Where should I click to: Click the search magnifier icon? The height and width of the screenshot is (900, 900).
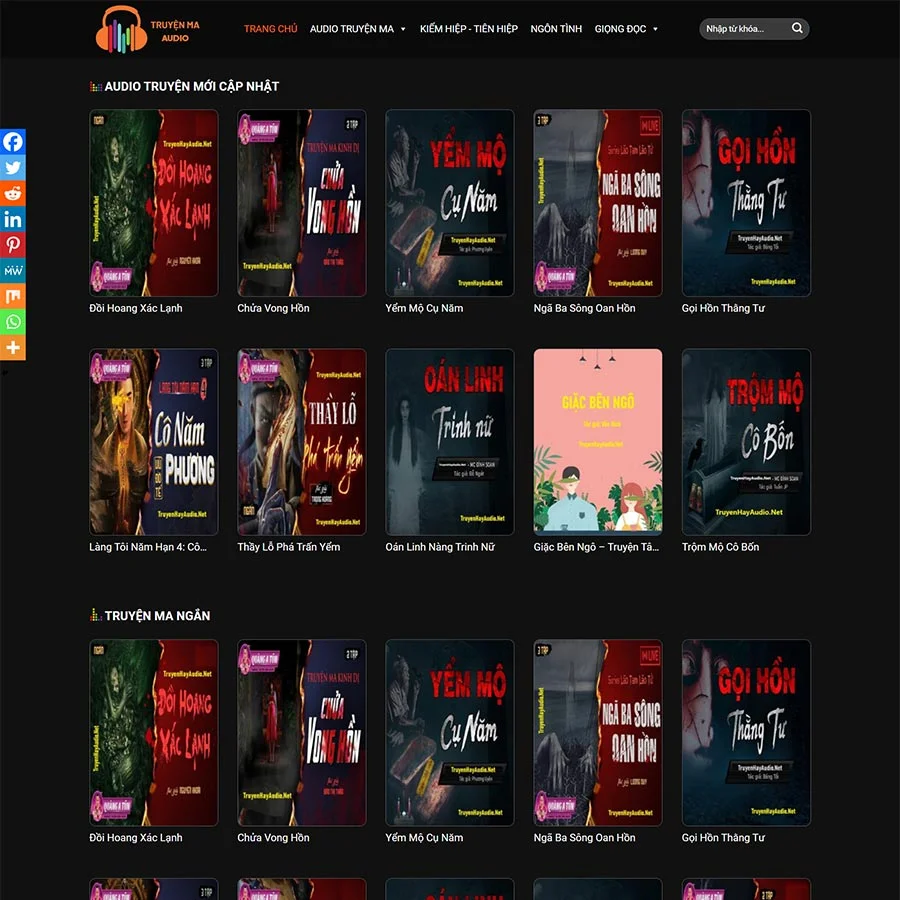click(796, 28)
